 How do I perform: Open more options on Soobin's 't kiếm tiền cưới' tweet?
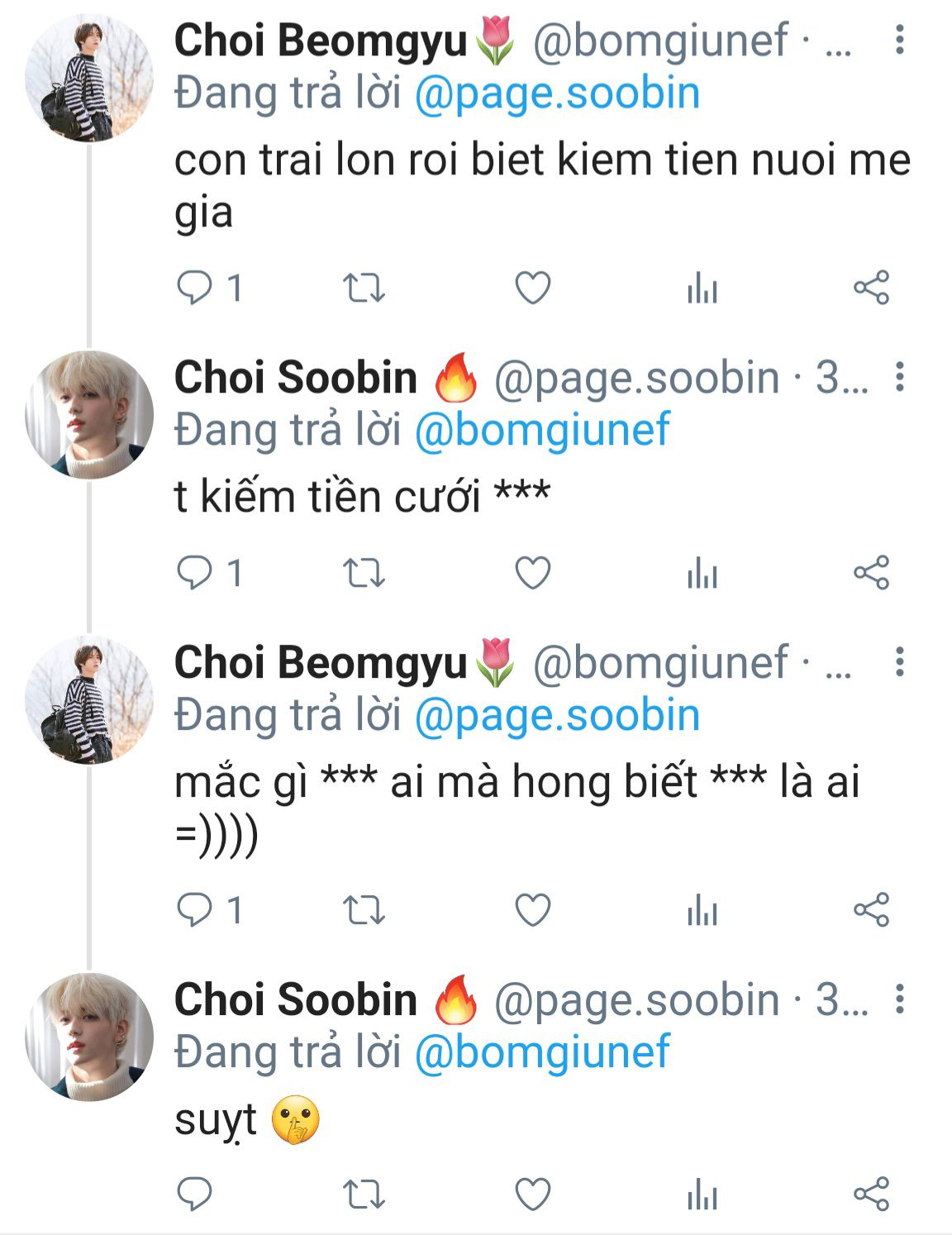[900, 377]
